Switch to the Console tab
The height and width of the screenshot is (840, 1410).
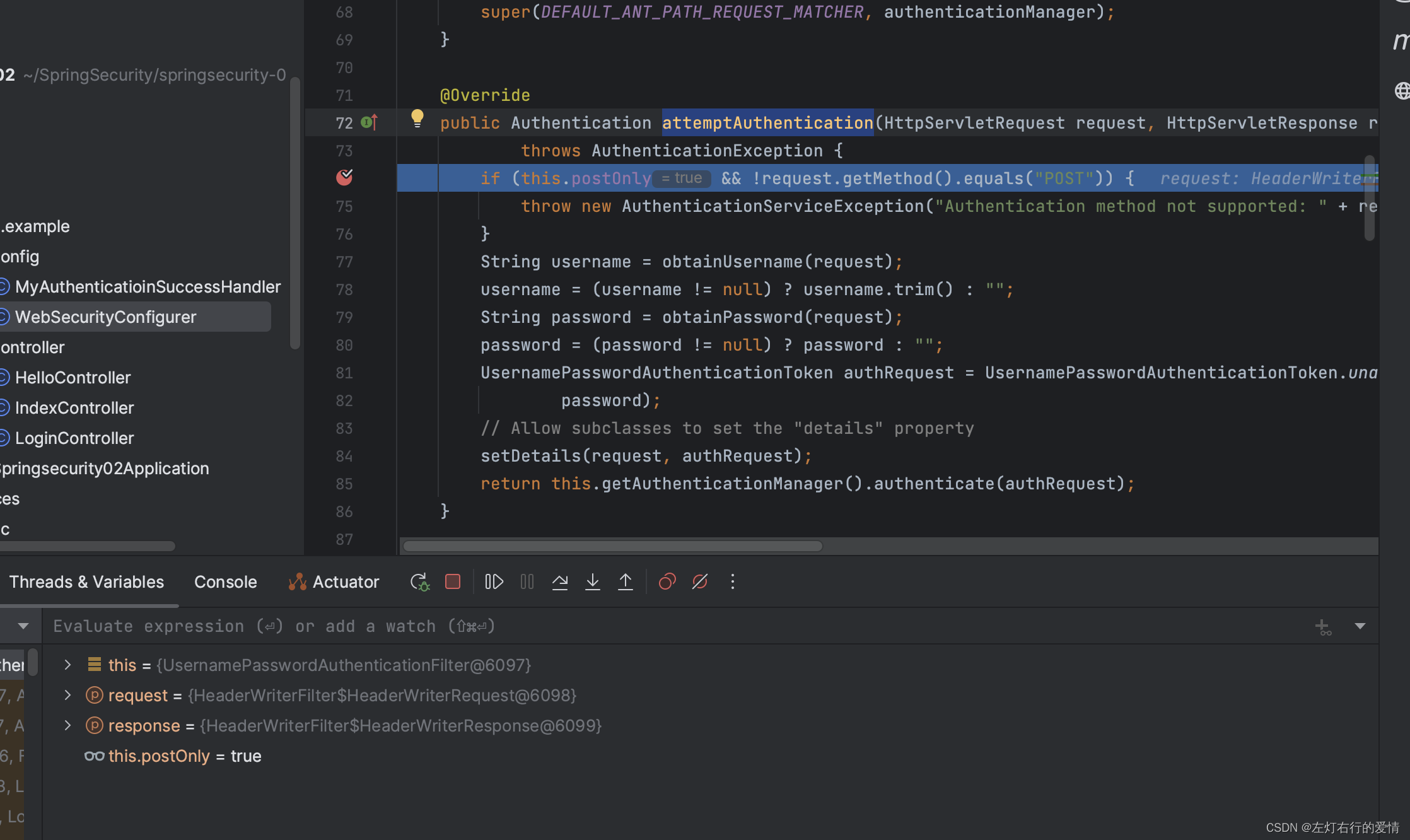[x=225, y=581]
